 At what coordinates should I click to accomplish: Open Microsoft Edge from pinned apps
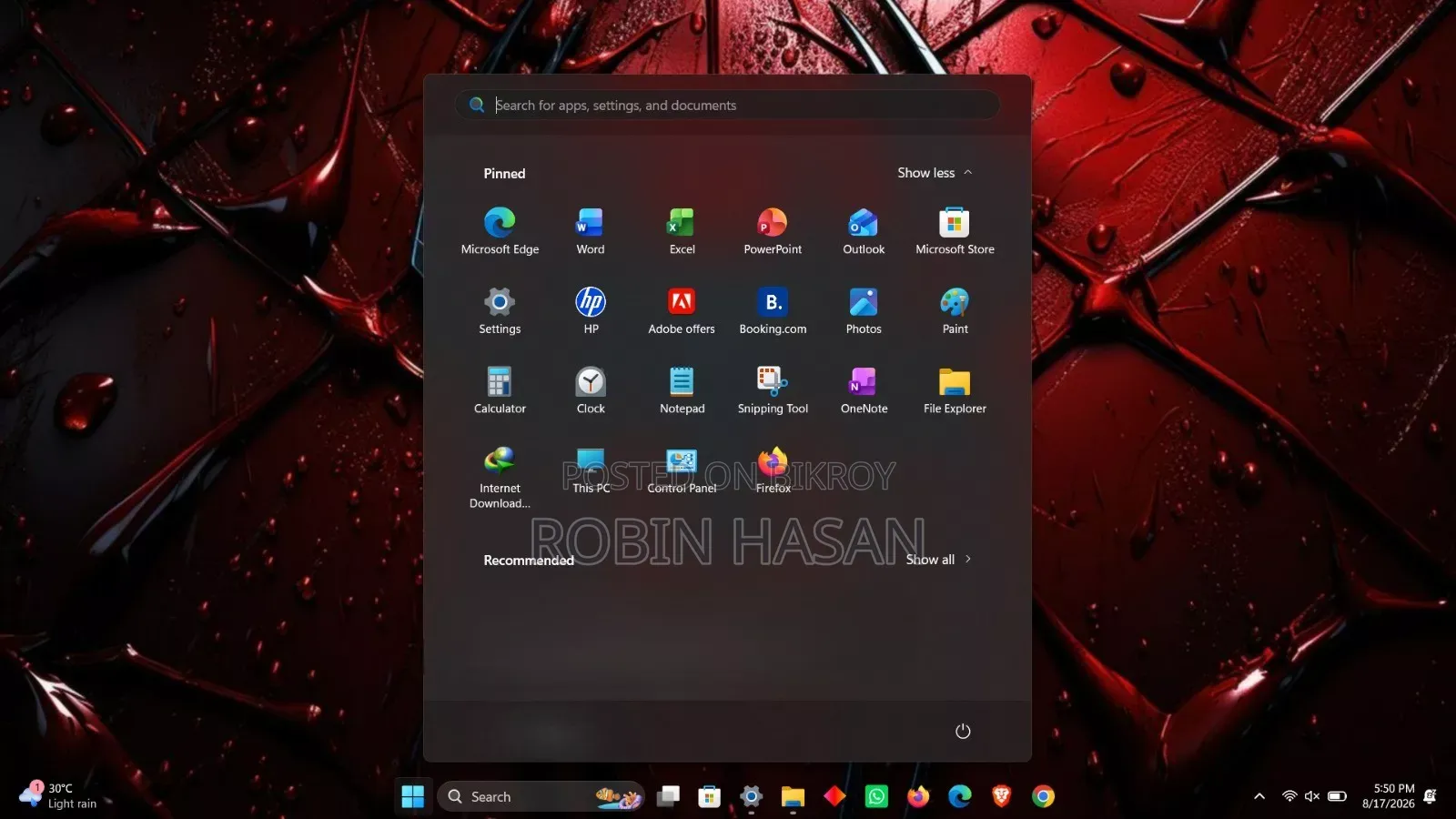(x=500, y=230)
